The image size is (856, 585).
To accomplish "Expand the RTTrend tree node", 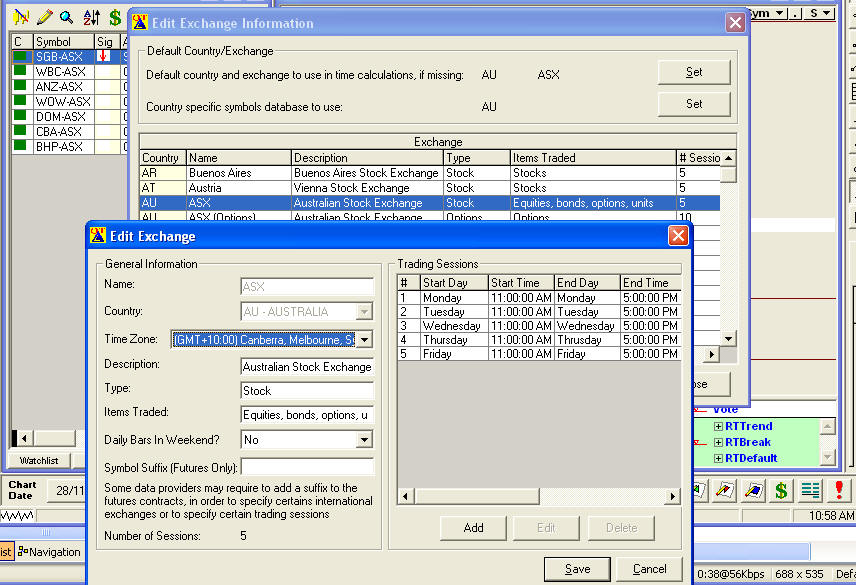I will tap(718, 426).
